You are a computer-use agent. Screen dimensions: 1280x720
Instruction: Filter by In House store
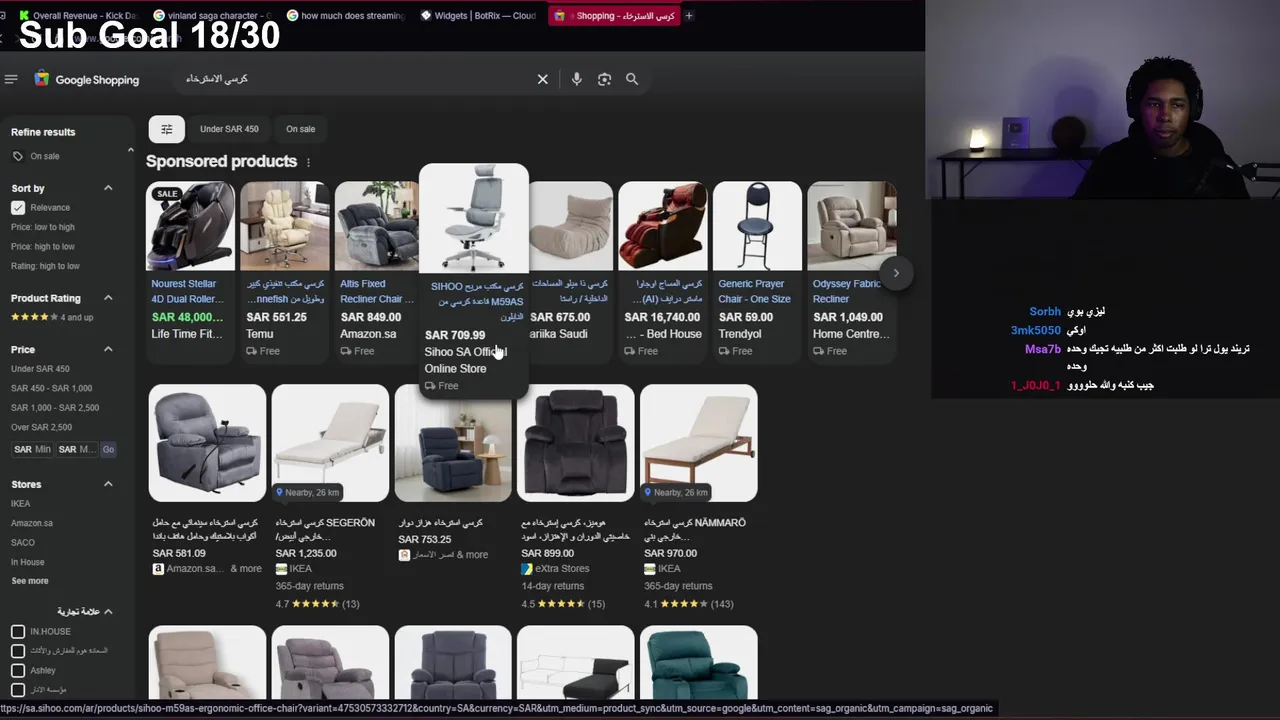tap(28, 562)
